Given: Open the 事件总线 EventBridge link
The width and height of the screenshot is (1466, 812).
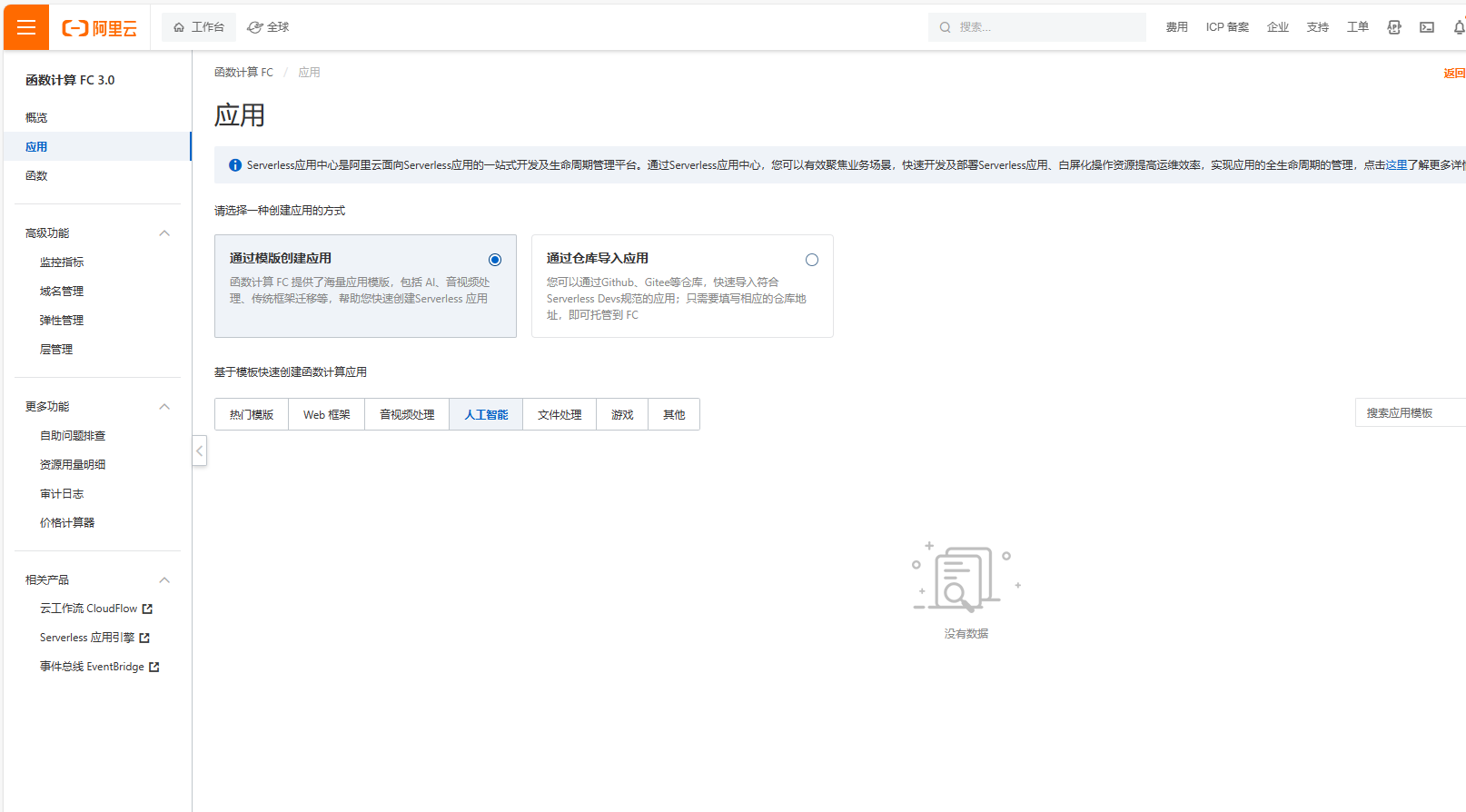Looking at the screenshot, I should [92, 667].
